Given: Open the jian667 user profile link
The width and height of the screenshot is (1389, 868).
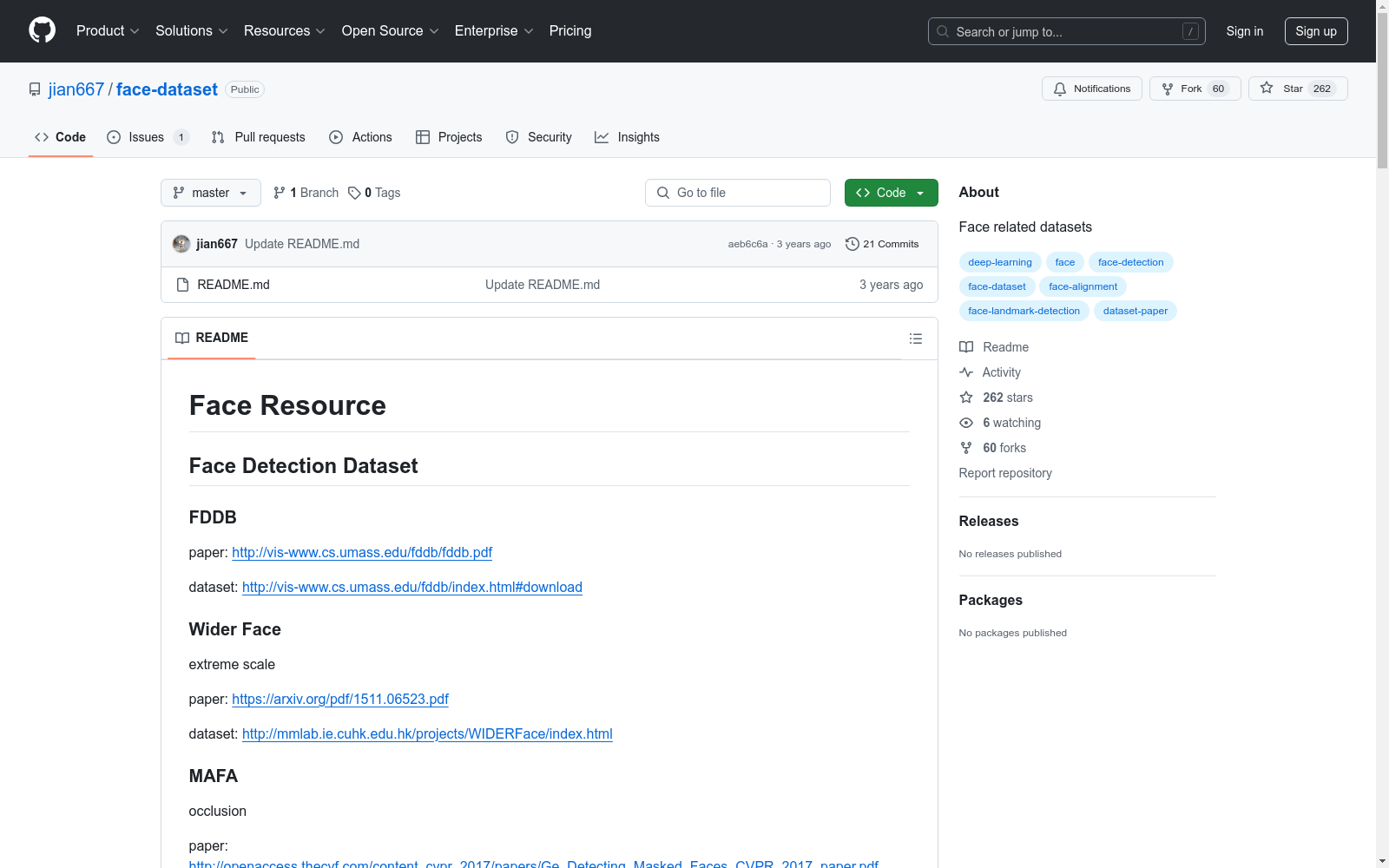Looking at the screenshot, I should coord(76,89).
